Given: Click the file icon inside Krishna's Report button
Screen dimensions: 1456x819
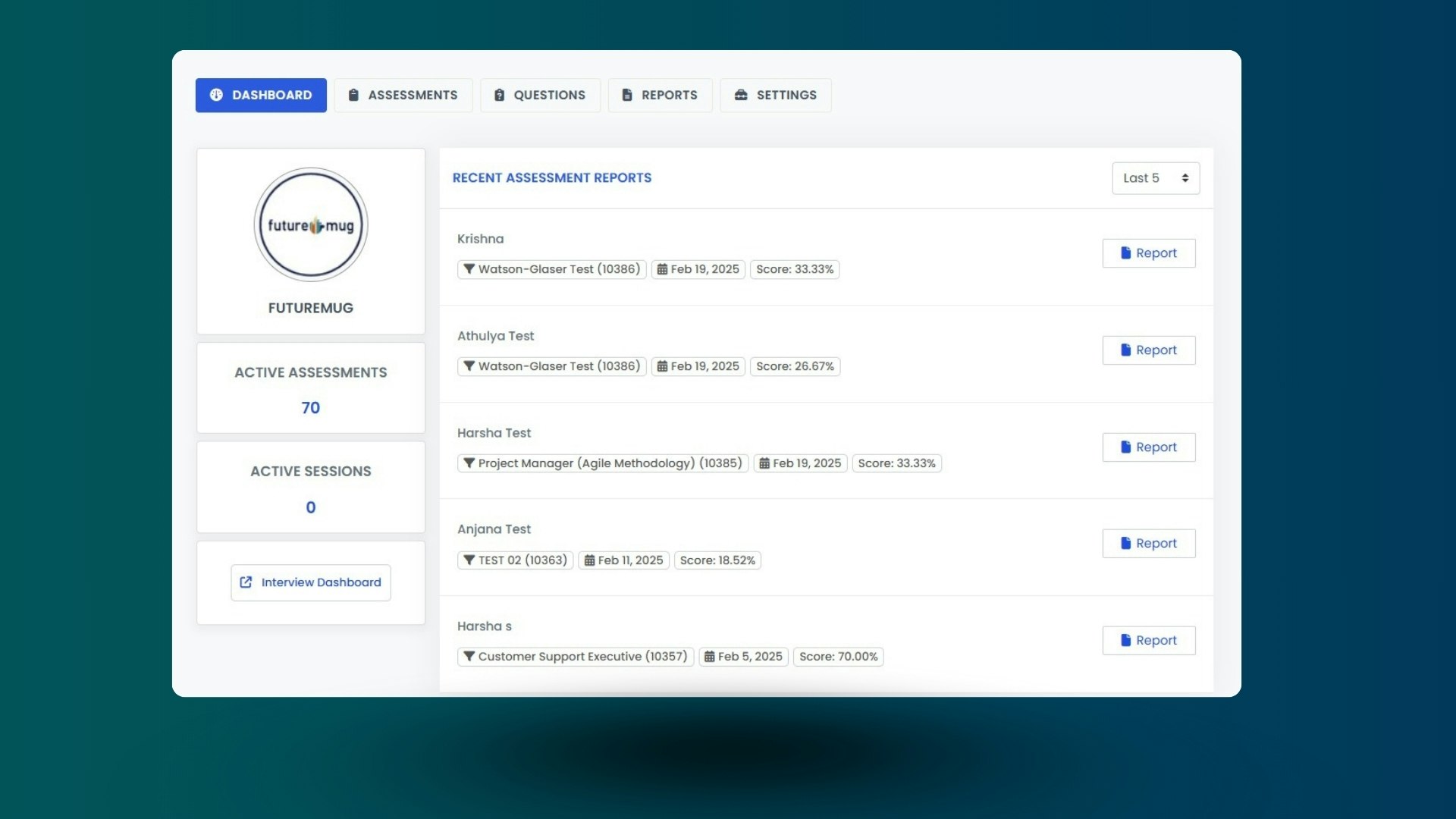Looking at the screenshot, I should [x=1125, y=253].
